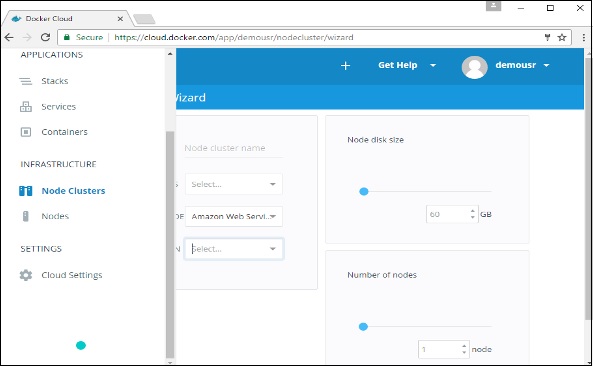This screenshot has height=366, width=593.
Task: Bookmark page with the star icon
Action: pos(562,37)
